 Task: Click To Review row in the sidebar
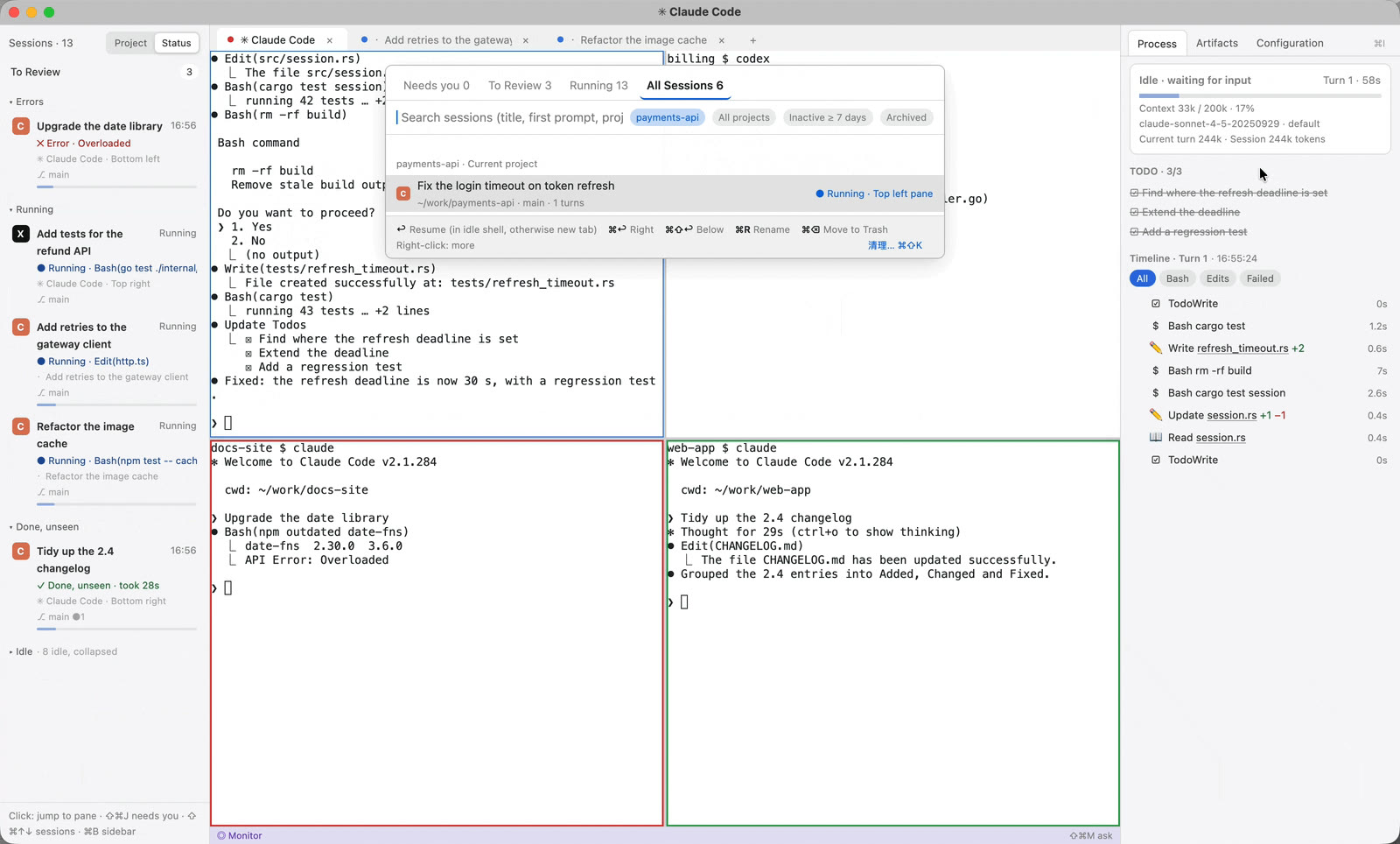(x=104, y=73)
